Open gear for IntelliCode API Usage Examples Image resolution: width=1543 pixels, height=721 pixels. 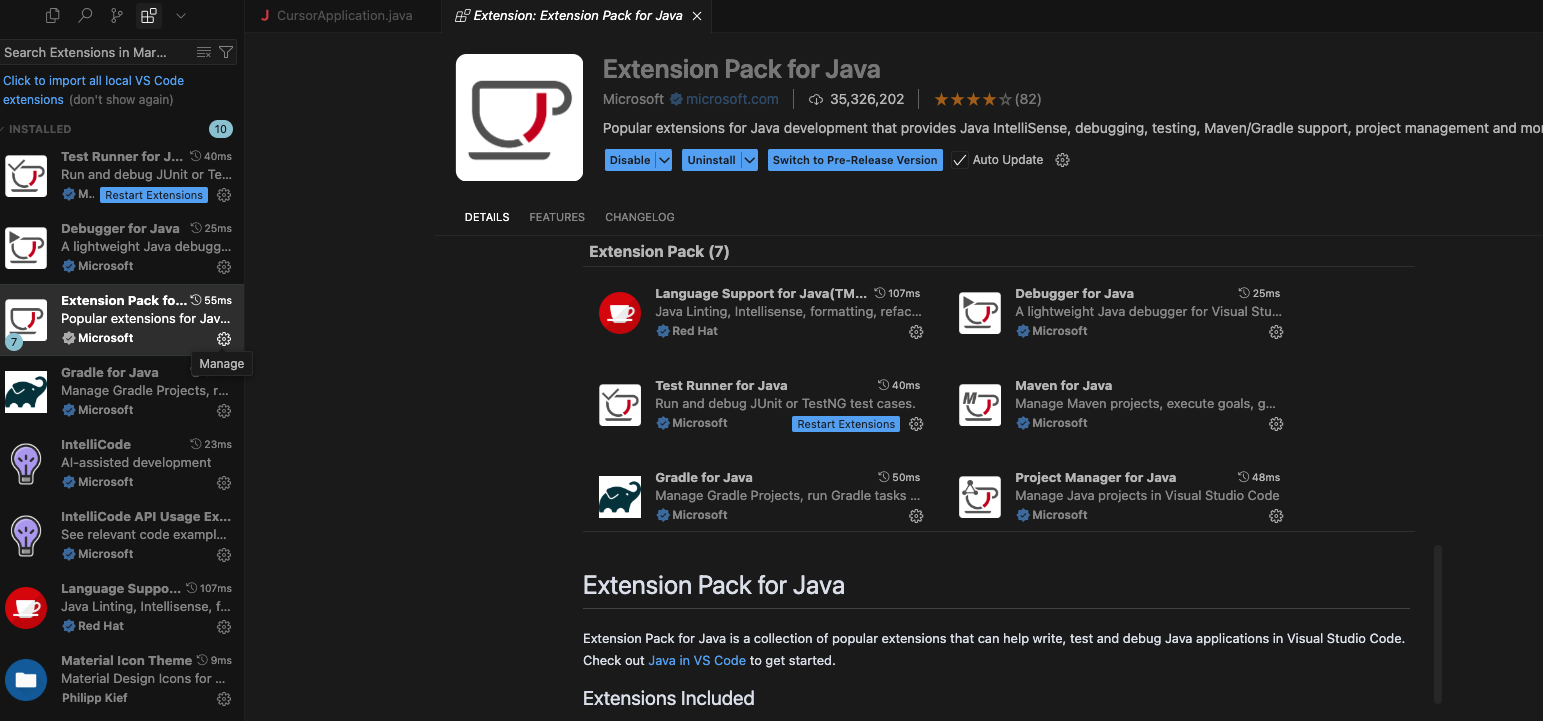(224, 555)
